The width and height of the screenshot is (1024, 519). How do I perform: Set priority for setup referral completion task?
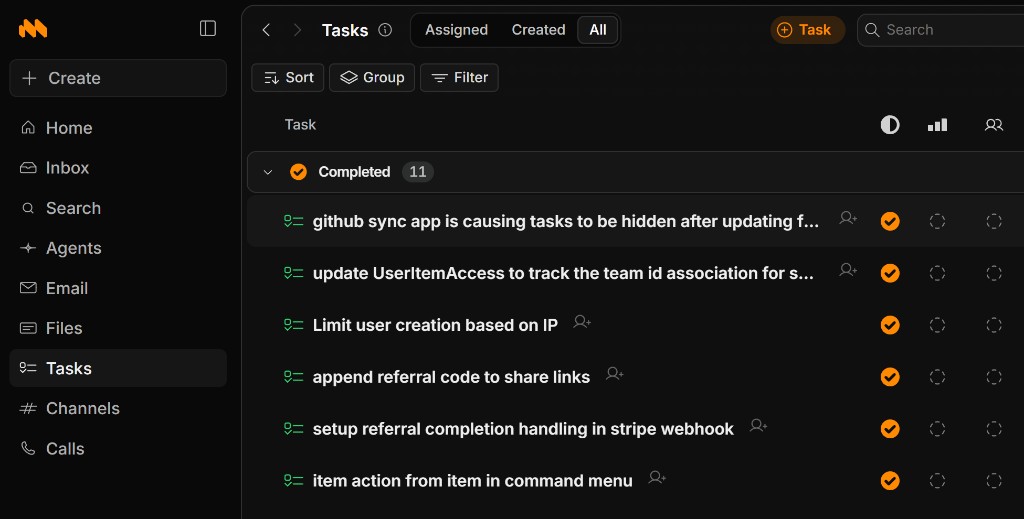[x=937, y=429]
